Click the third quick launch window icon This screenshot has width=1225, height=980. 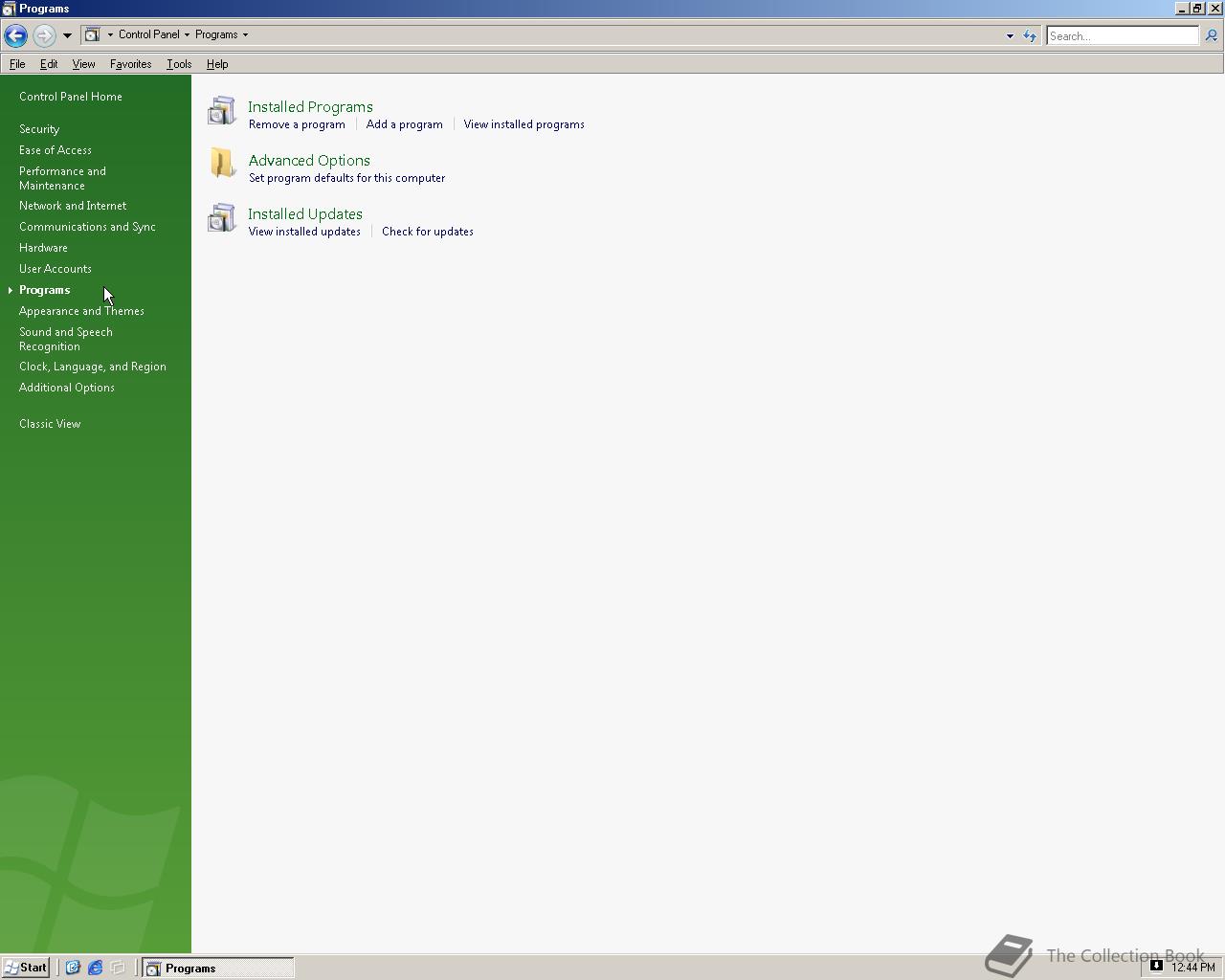coord(118,968)
